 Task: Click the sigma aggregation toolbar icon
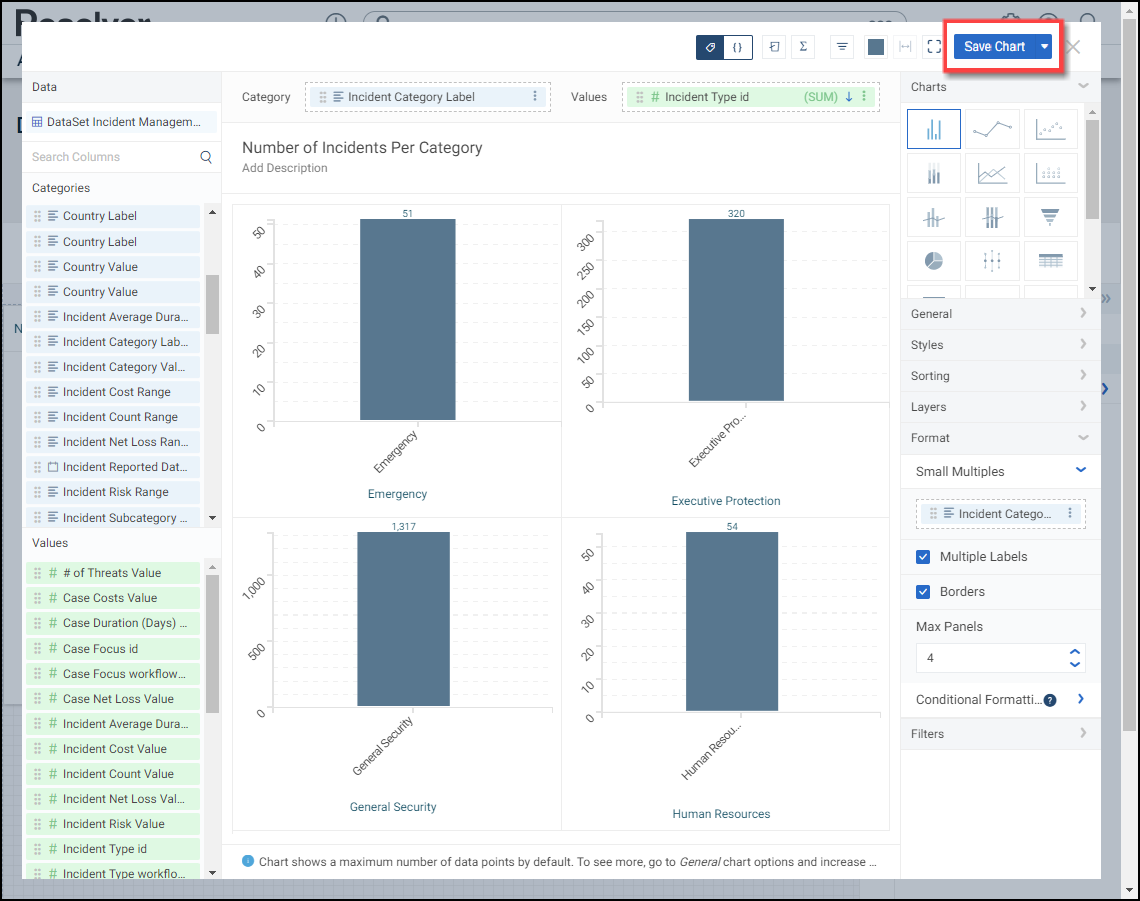point(802,47)
